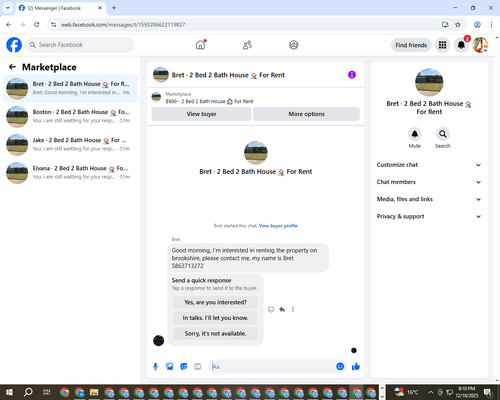Open Eivana 2 Bed 2 Bath conversation

click(70, 173)
